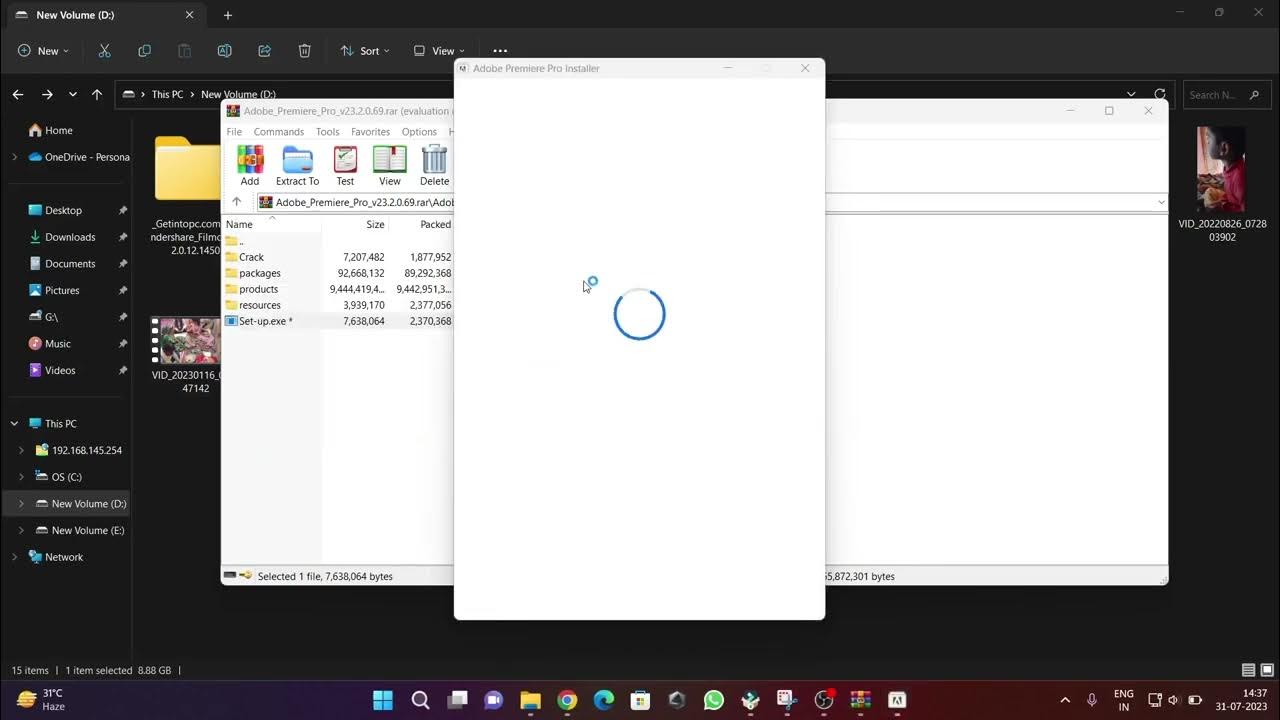This screenshot has width=1280, height=720.
Task: Click the View icon in WinRAR toolbar
Action: [390, 165]
